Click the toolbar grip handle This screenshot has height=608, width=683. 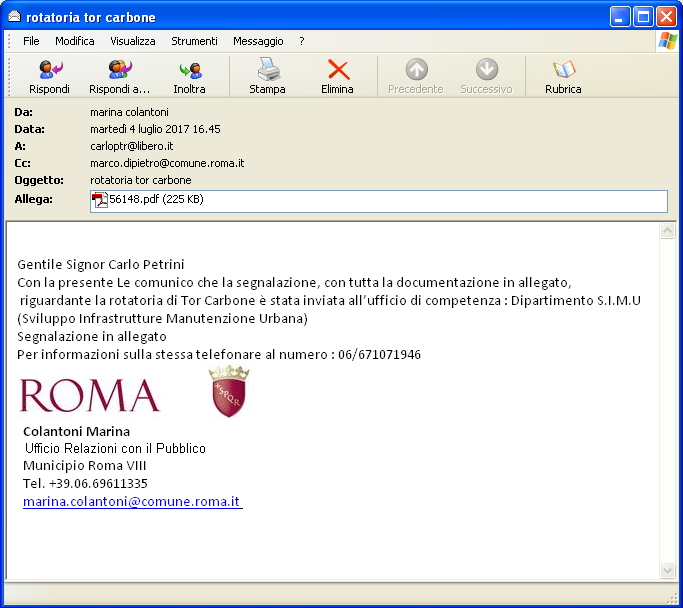point(8,76)
